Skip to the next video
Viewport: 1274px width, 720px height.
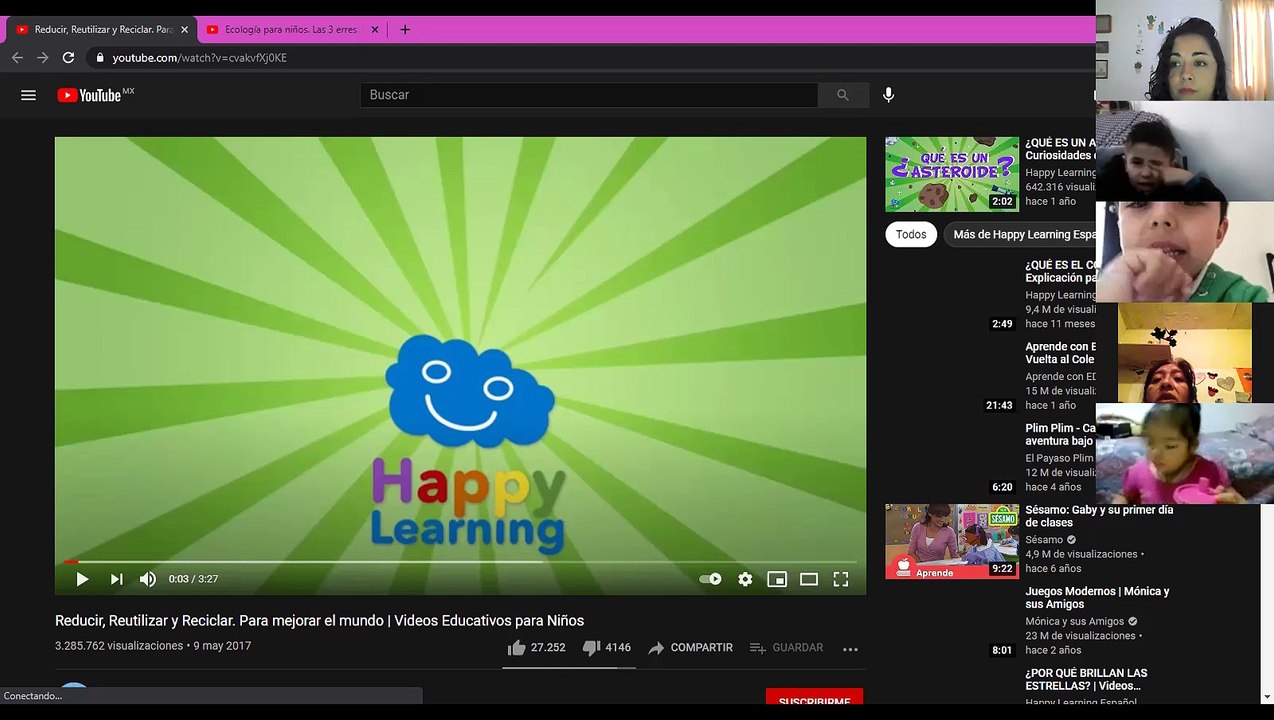(x=116, y=579)
